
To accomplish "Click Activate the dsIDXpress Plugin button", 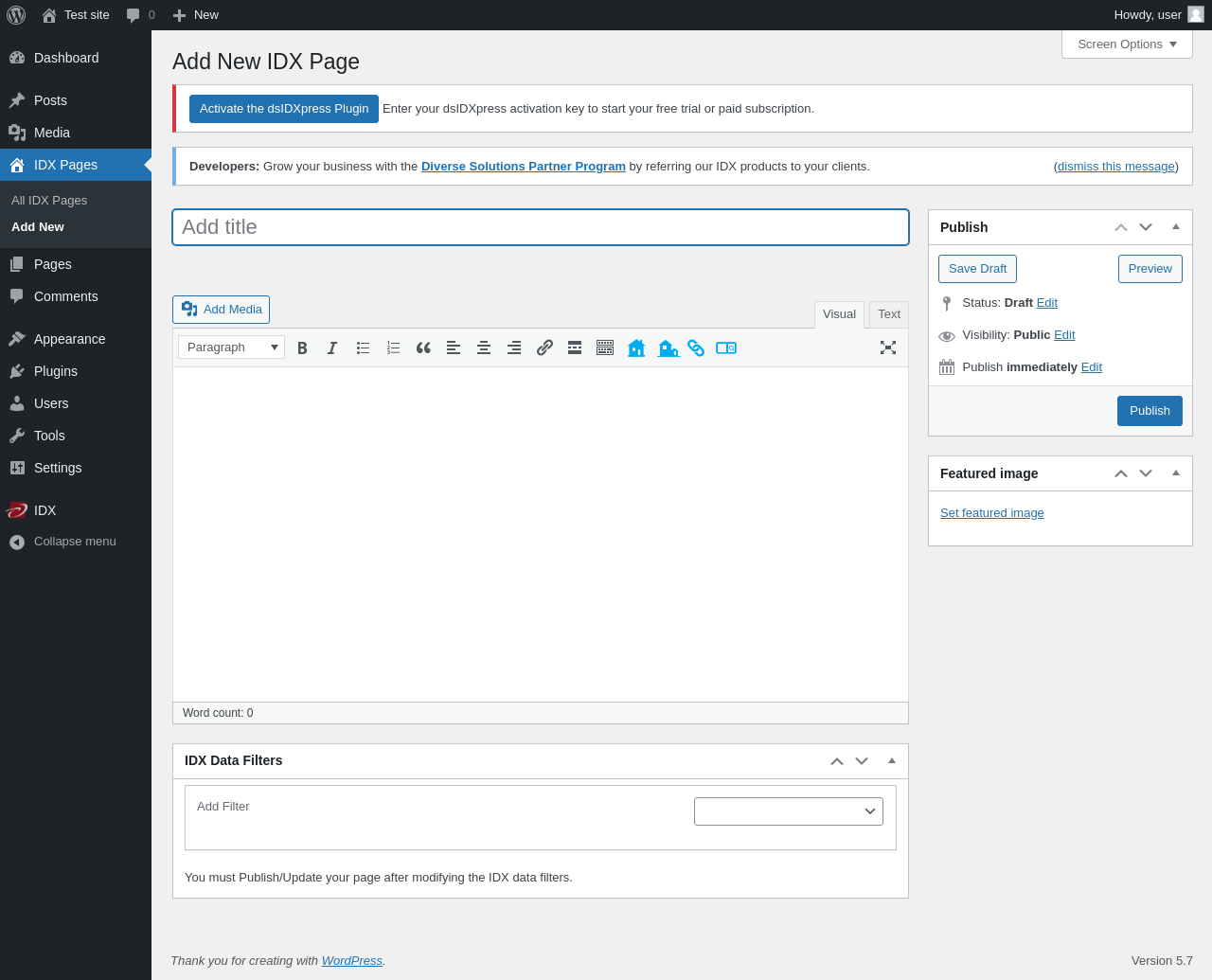I will (x=284, y=109).
